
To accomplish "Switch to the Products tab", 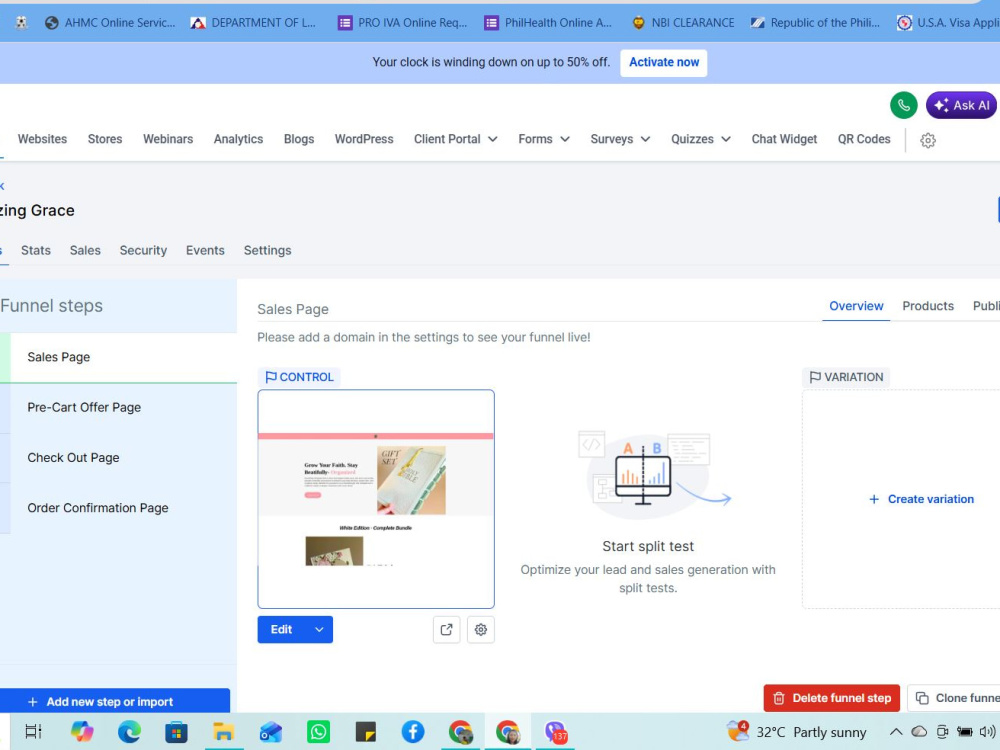I will (x=928, y=306).
